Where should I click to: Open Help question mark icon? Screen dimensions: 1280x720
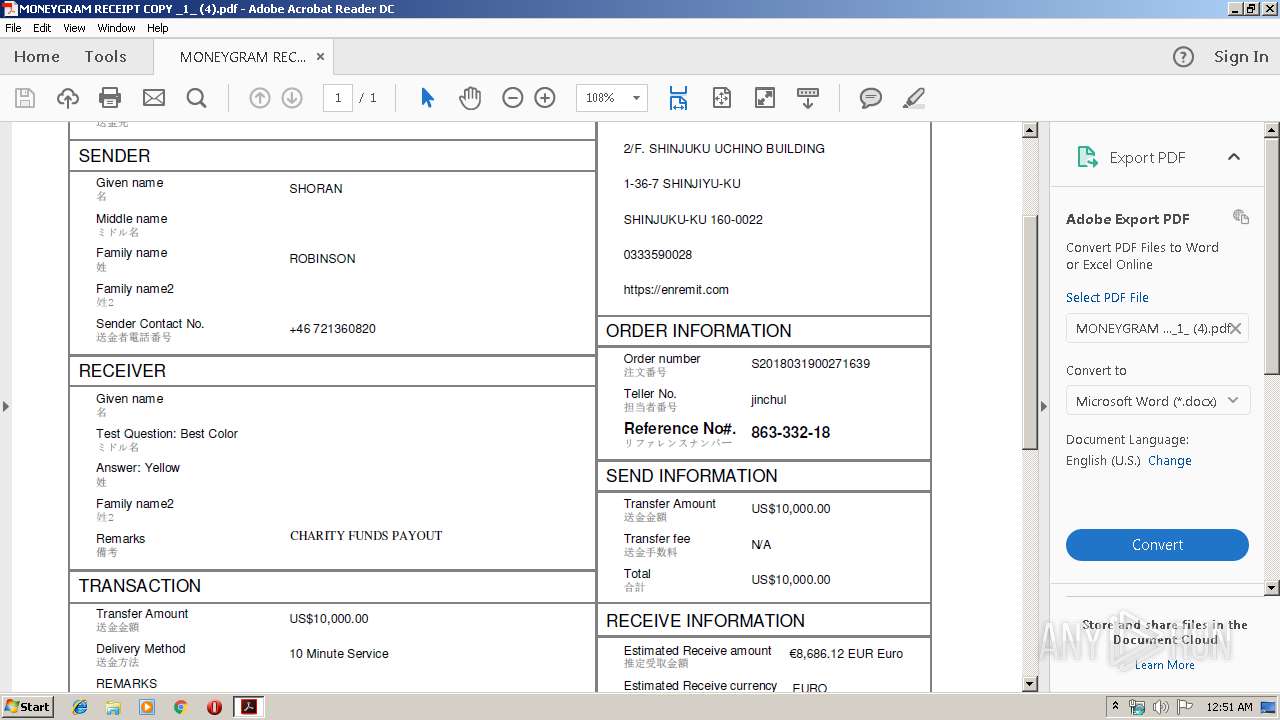click(x=1183, y=57)
